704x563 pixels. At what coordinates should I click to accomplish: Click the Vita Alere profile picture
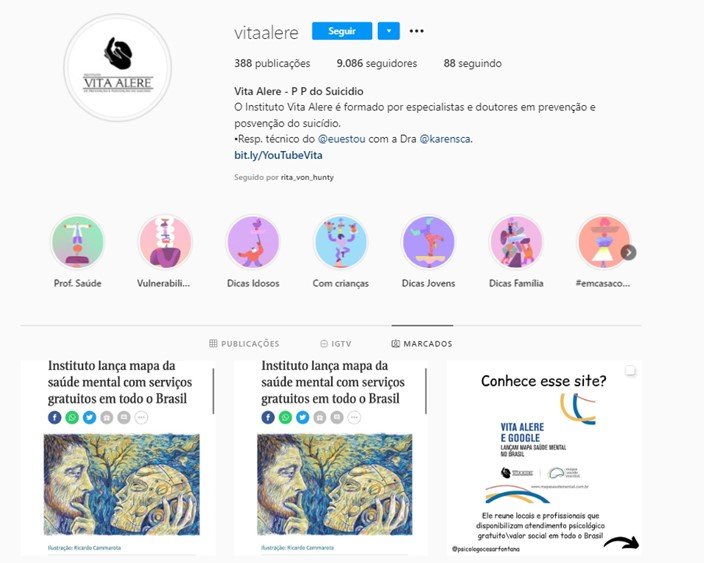click(x=118, y=68)
